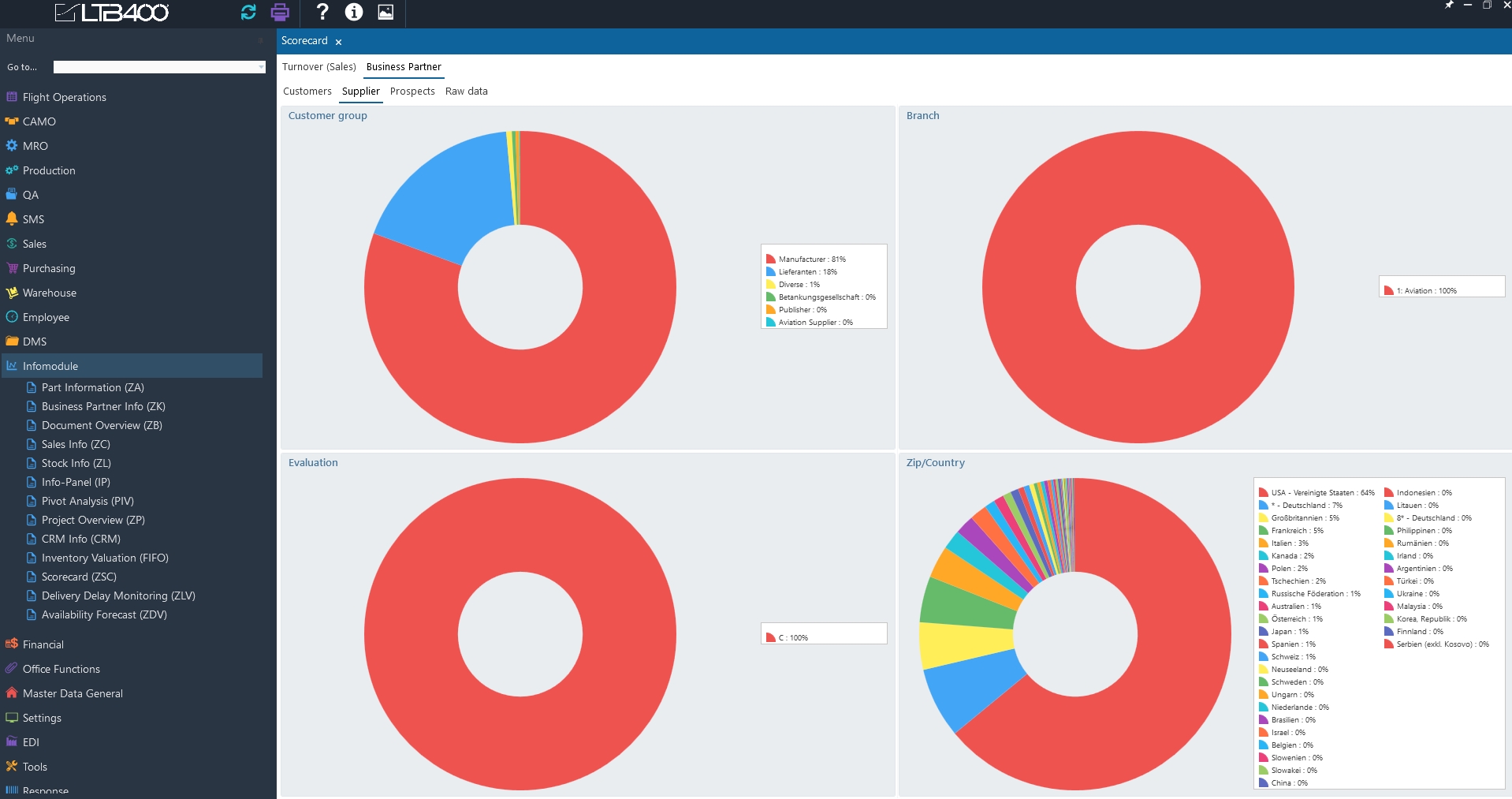1512x799 pixels.
Task: Close the Scorecard tab
Action: (x=338, y=42)
